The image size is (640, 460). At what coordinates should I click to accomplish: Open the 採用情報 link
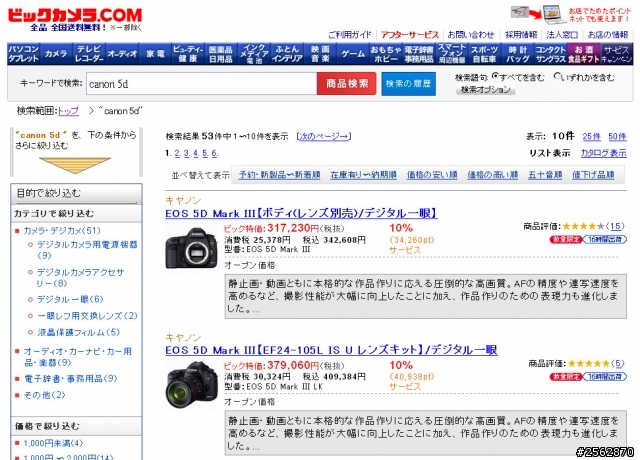[x=521, y=35]
